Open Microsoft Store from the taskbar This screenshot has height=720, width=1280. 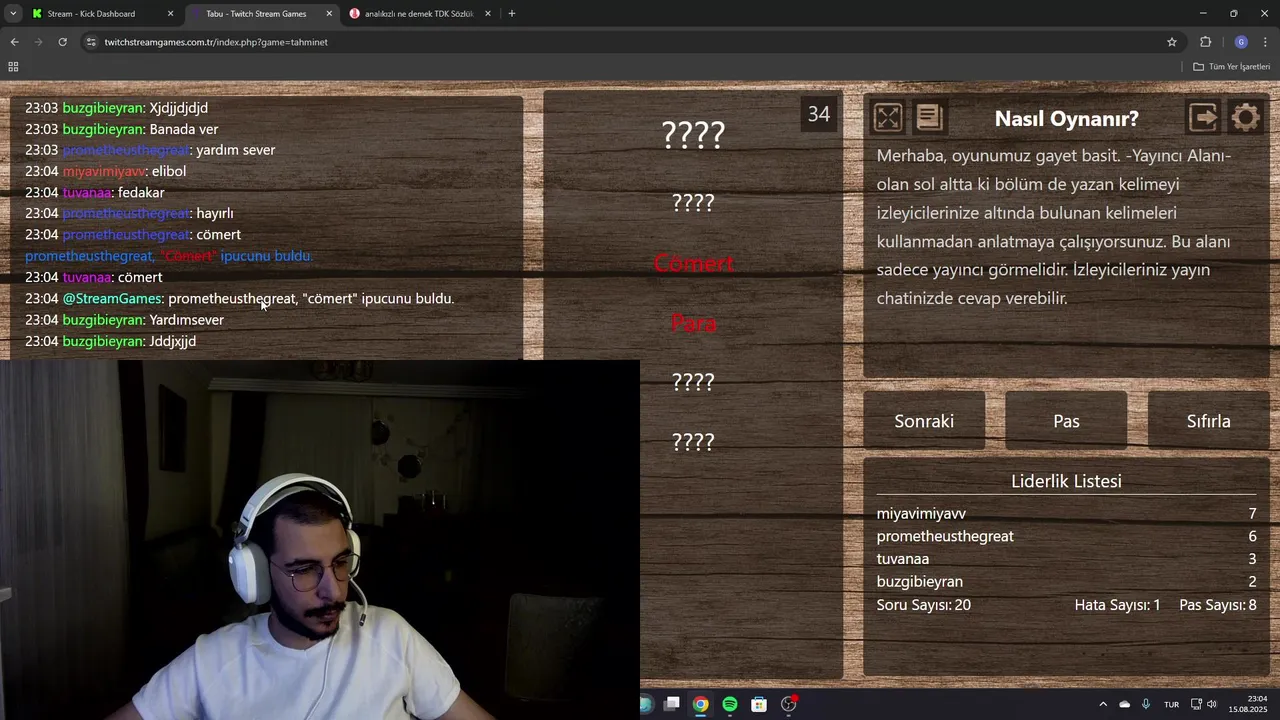pos(759,704)
